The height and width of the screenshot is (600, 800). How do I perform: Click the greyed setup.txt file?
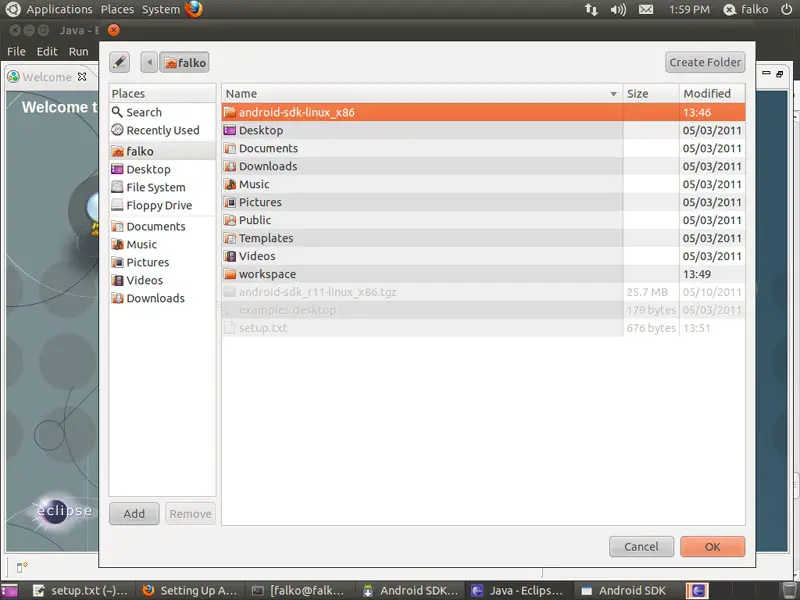[483, 328]
